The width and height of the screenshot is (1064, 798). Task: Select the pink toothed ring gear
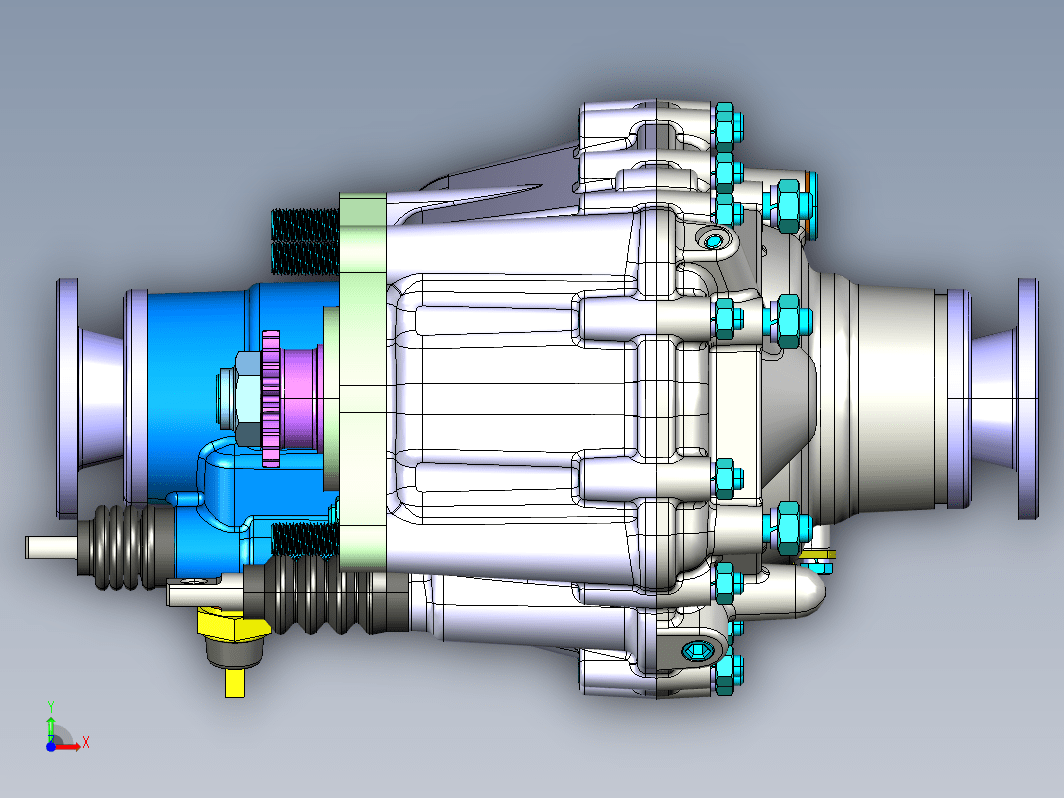[271, 399]
